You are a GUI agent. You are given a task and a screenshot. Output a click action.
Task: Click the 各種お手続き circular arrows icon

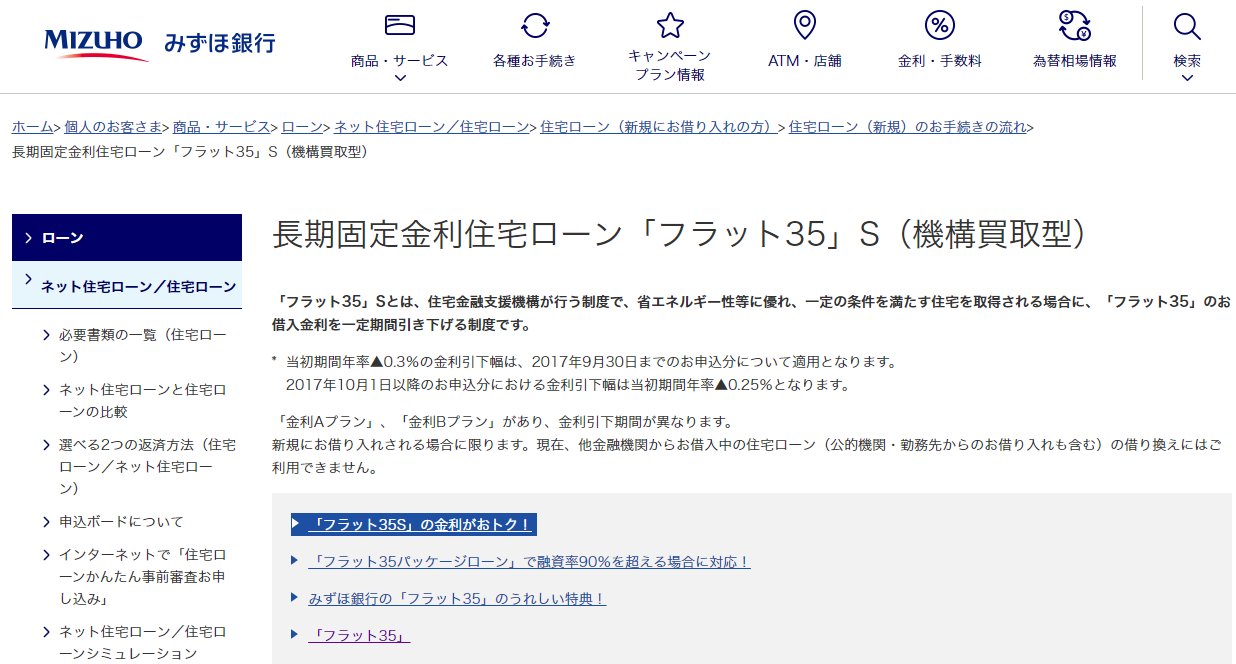click(535, 25)
